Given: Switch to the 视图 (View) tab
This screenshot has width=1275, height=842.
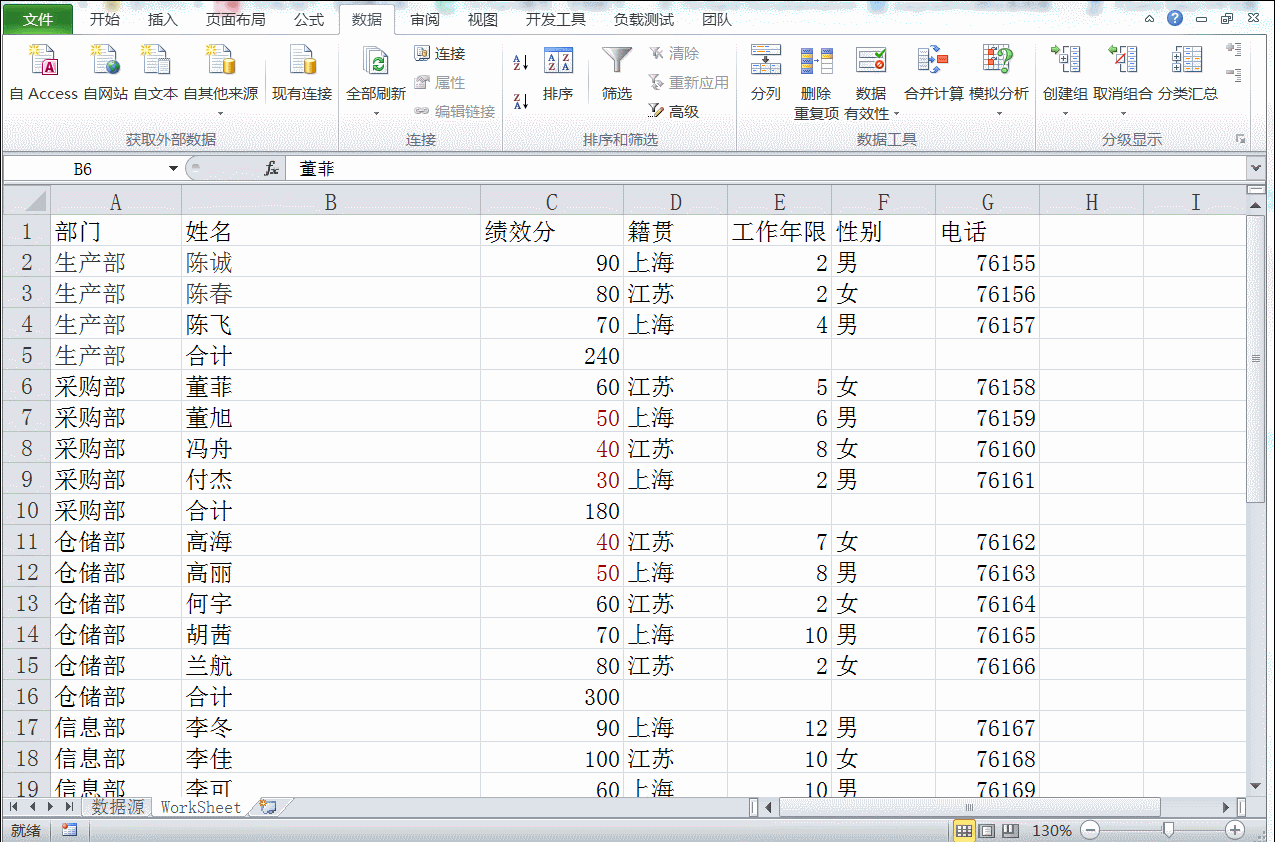Looking at the screenshot, I should 483,19.
